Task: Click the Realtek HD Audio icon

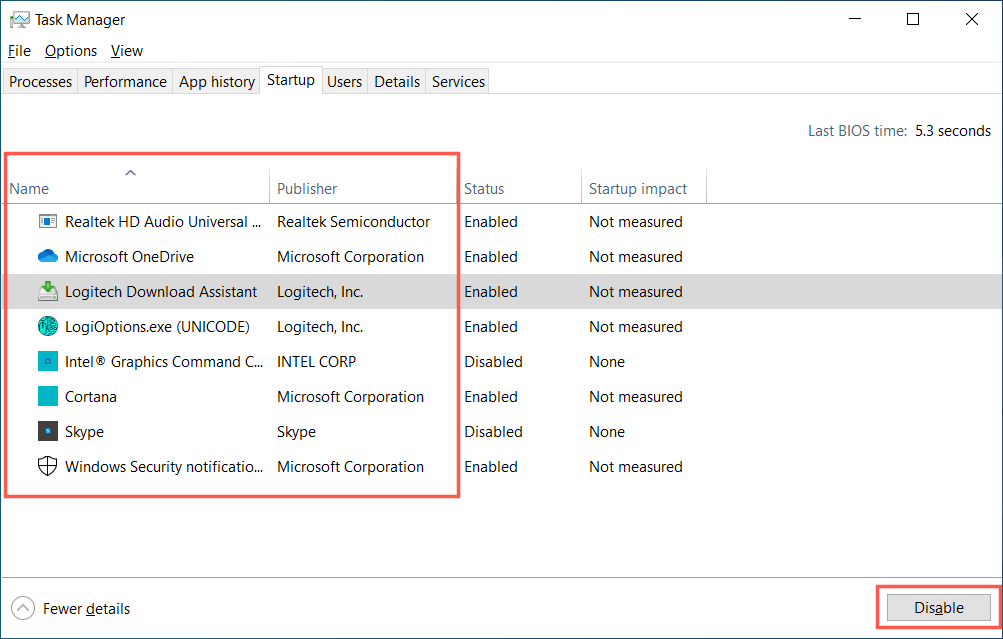Action: point(48,222)
